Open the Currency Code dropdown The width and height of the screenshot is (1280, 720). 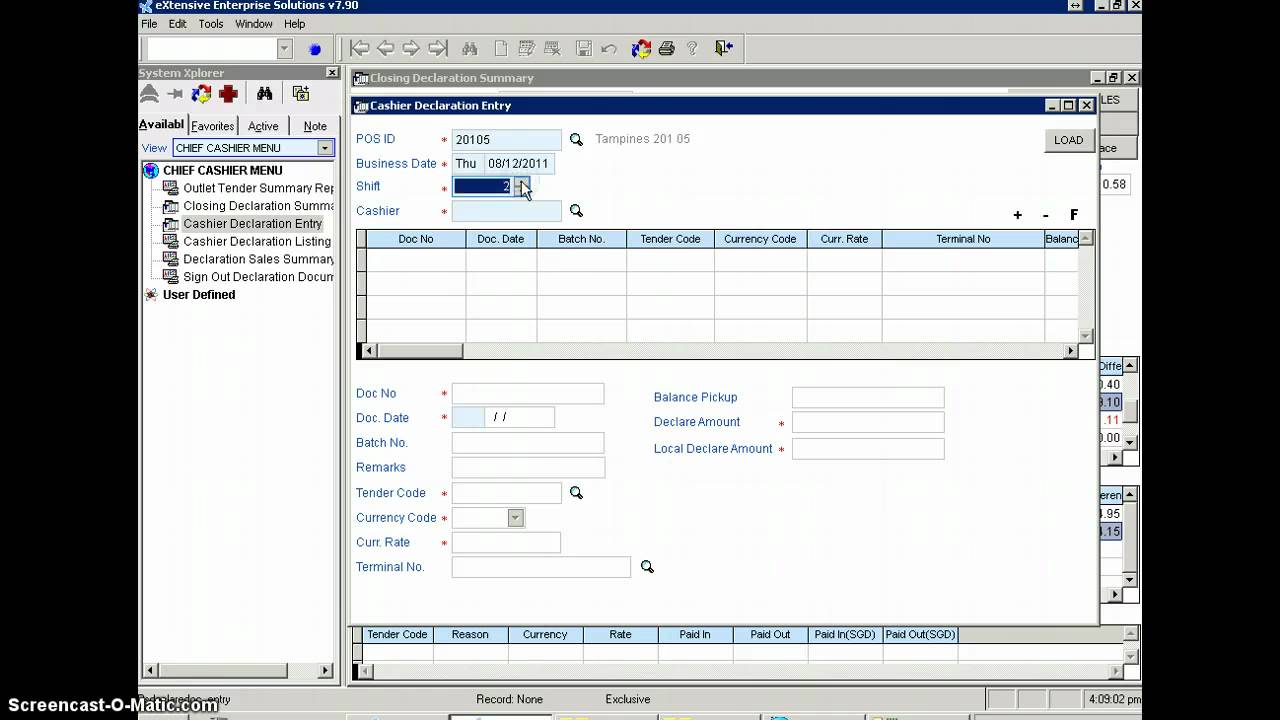[x=515, y=518]
